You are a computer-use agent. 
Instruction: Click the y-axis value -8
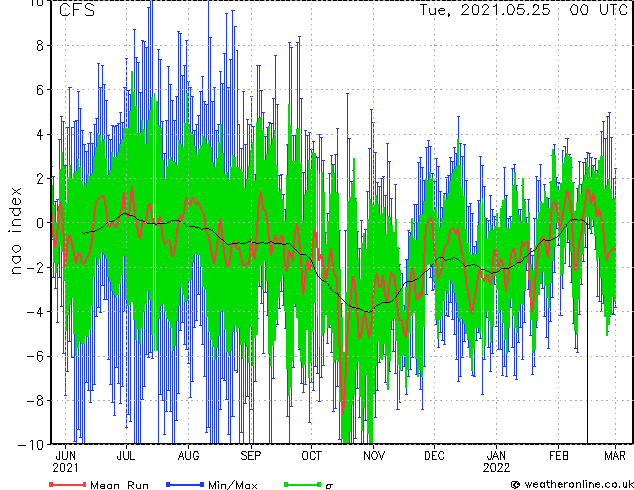coord(35,401)
